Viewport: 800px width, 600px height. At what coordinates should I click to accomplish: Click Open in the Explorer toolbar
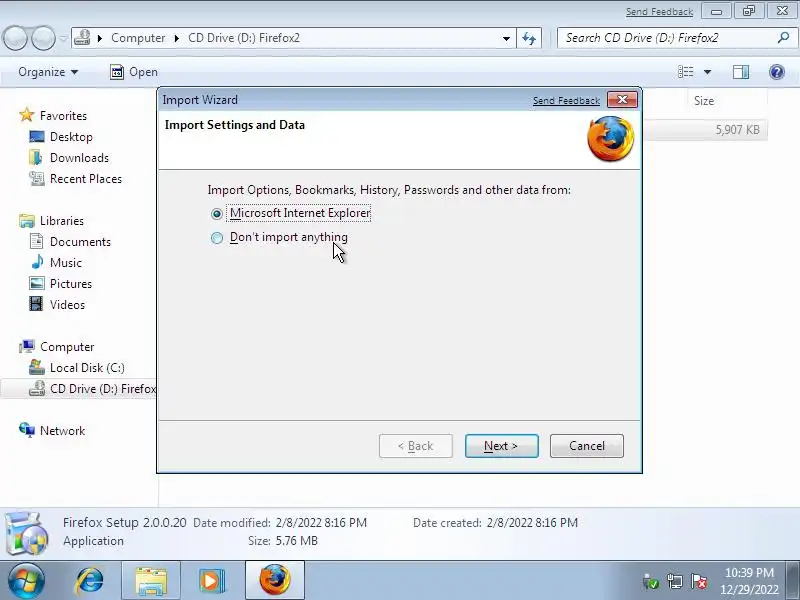134,72
